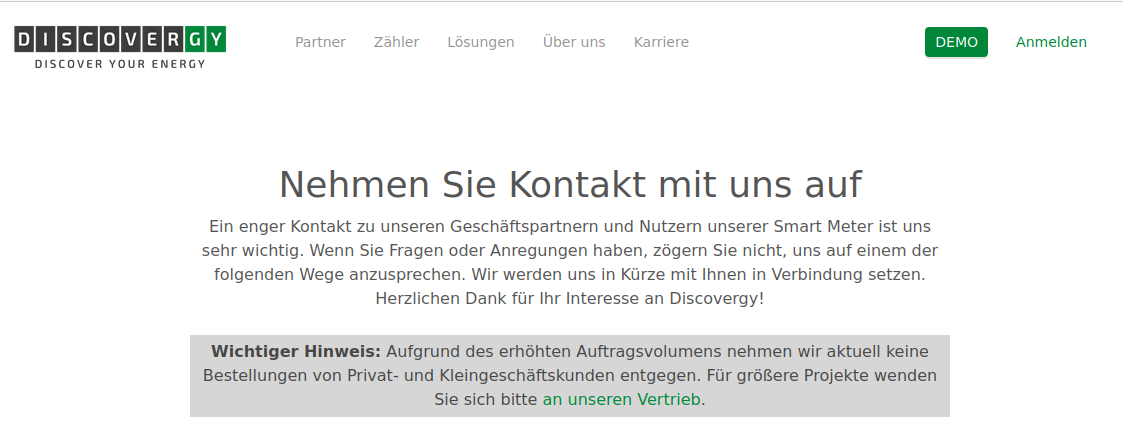Select Karriere in the top navigation
Image resolution: width=1123 pixels, height=446 pixels.
pos(661,42)
